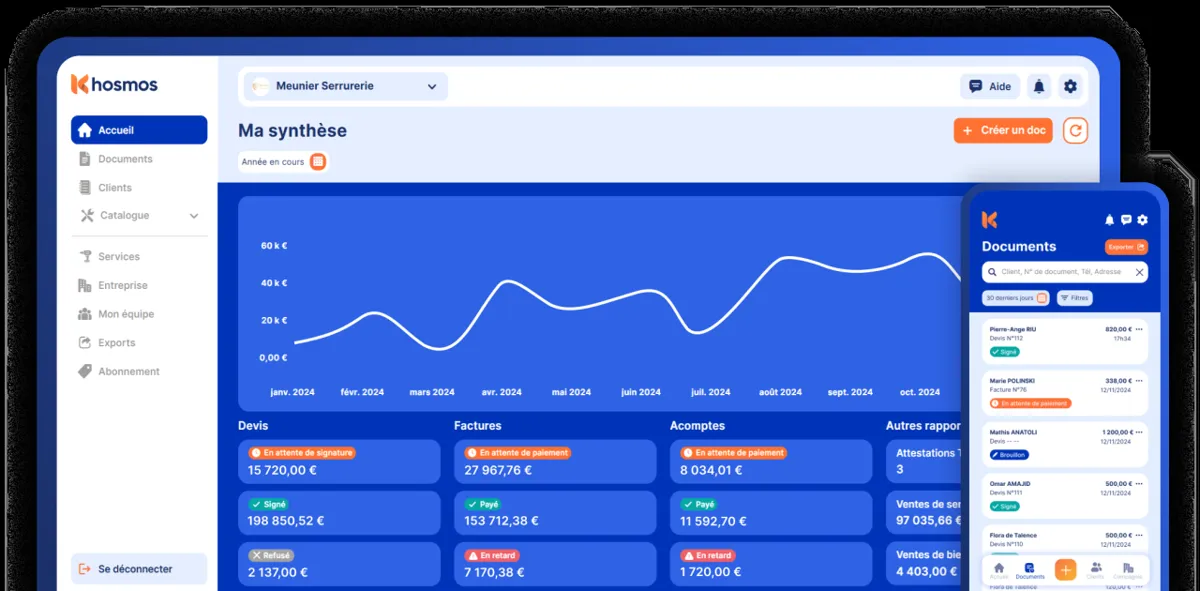Switch to Accueil tab in phone nav

998,570
